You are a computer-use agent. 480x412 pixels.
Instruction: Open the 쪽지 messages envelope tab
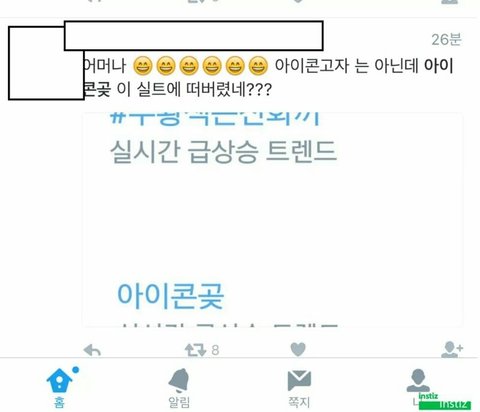point(299,380)
